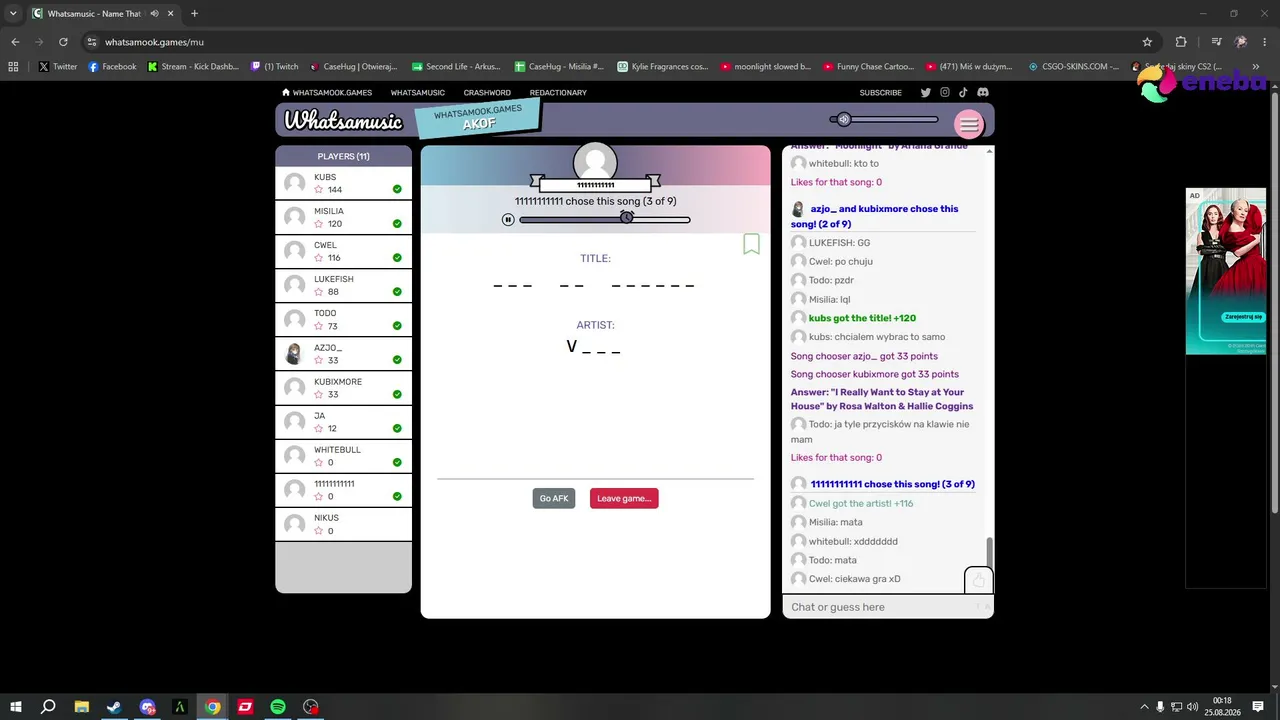Open the ad banner on the right
This screenshot has width=1280, height=720.
click(x=1225, y=271)
